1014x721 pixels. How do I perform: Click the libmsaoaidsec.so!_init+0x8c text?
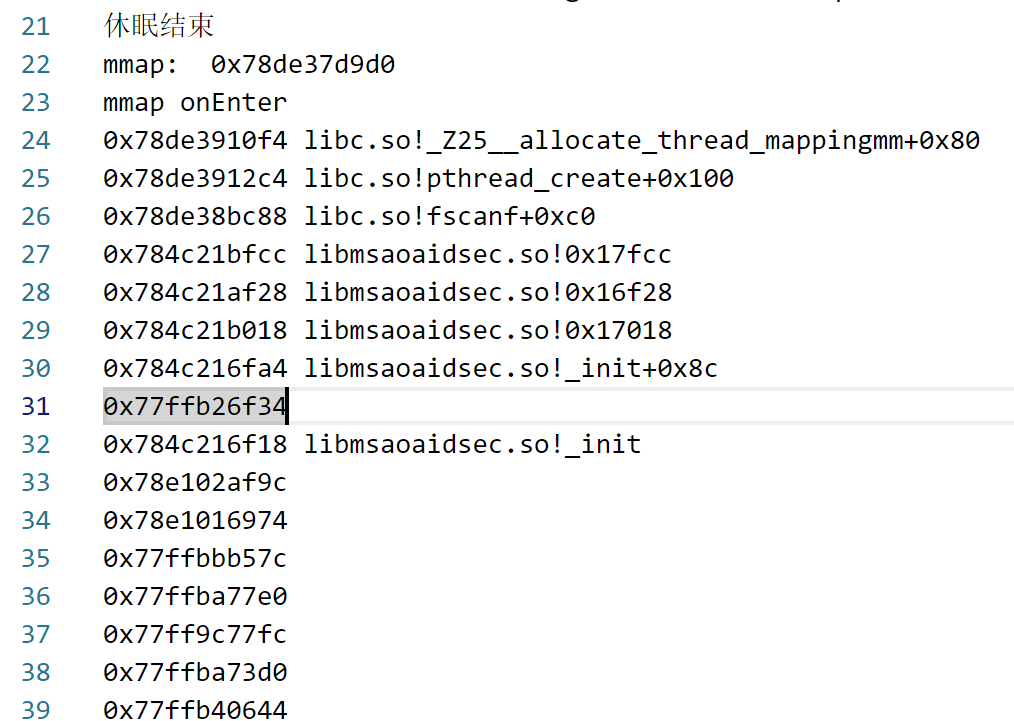coord(511,369)
